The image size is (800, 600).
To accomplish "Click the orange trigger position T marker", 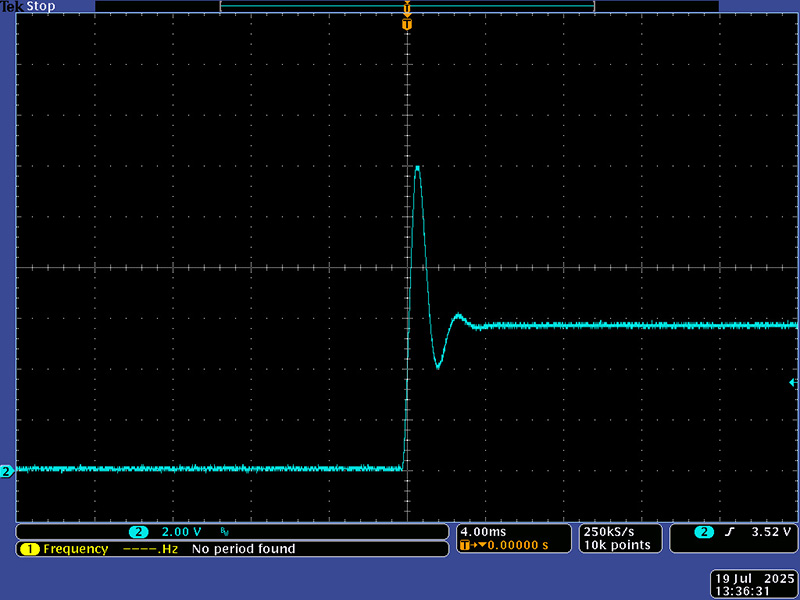I will 407,23.
